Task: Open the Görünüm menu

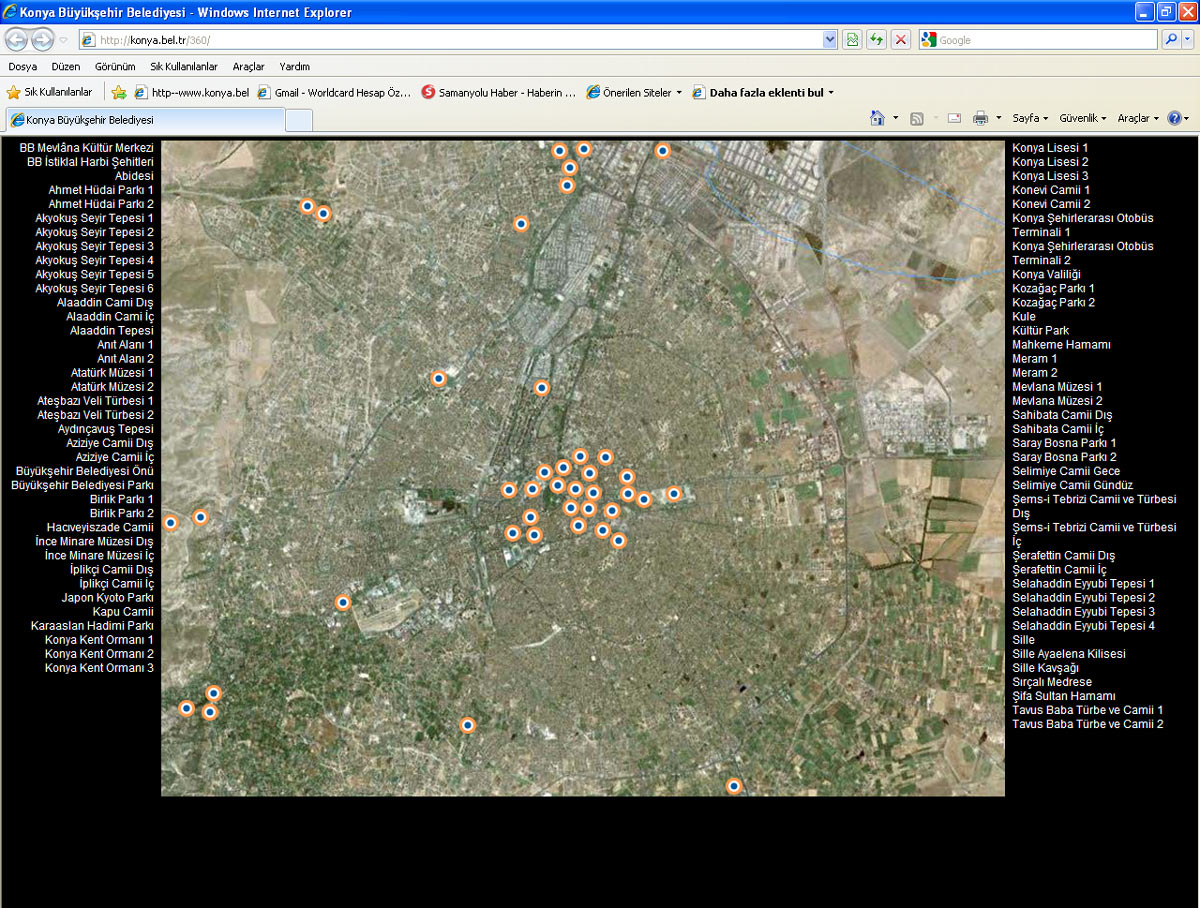Action: (115, 67)
